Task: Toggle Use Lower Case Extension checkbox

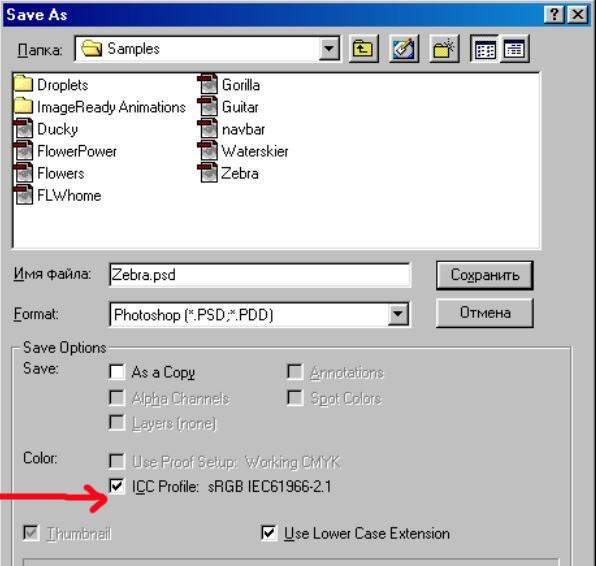Action: point(269,533)
